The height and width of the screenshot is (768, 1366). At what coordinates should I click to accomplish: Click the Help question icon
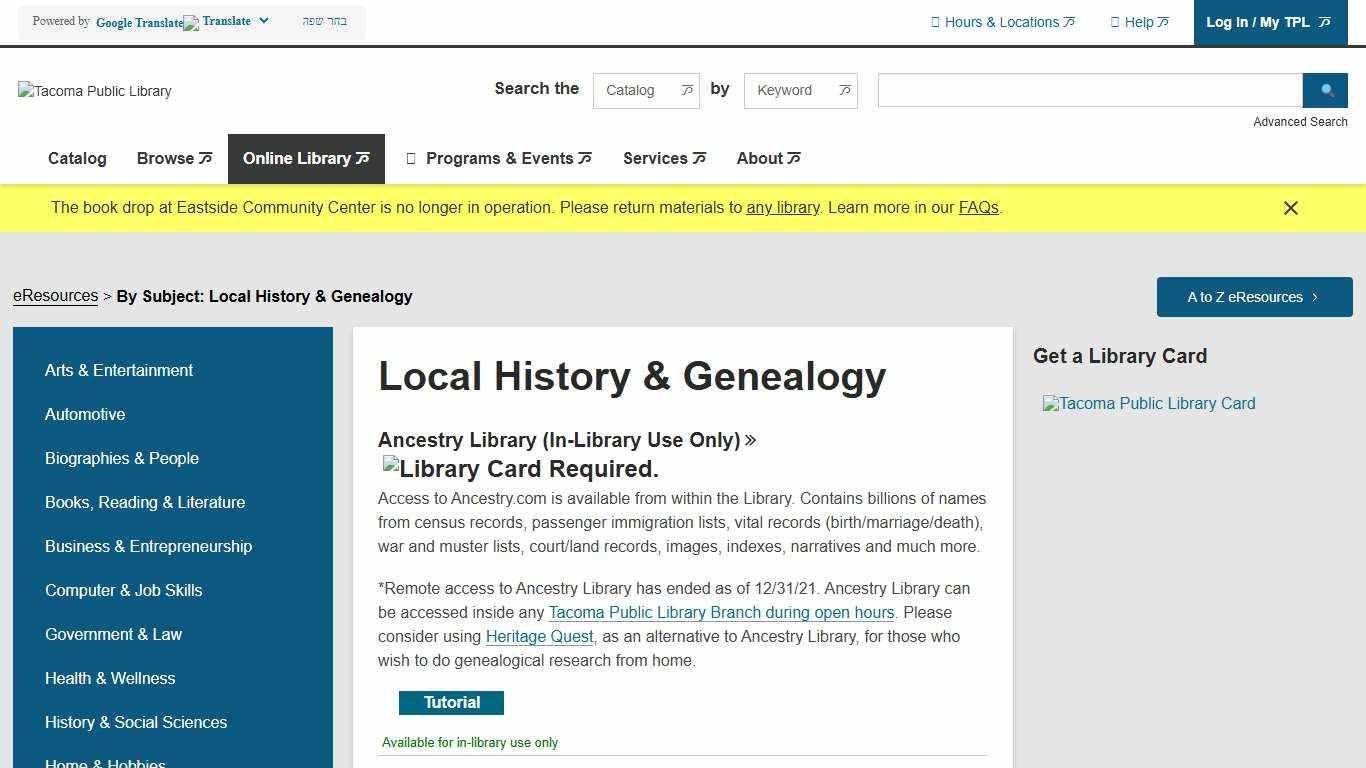[1115, 21]
